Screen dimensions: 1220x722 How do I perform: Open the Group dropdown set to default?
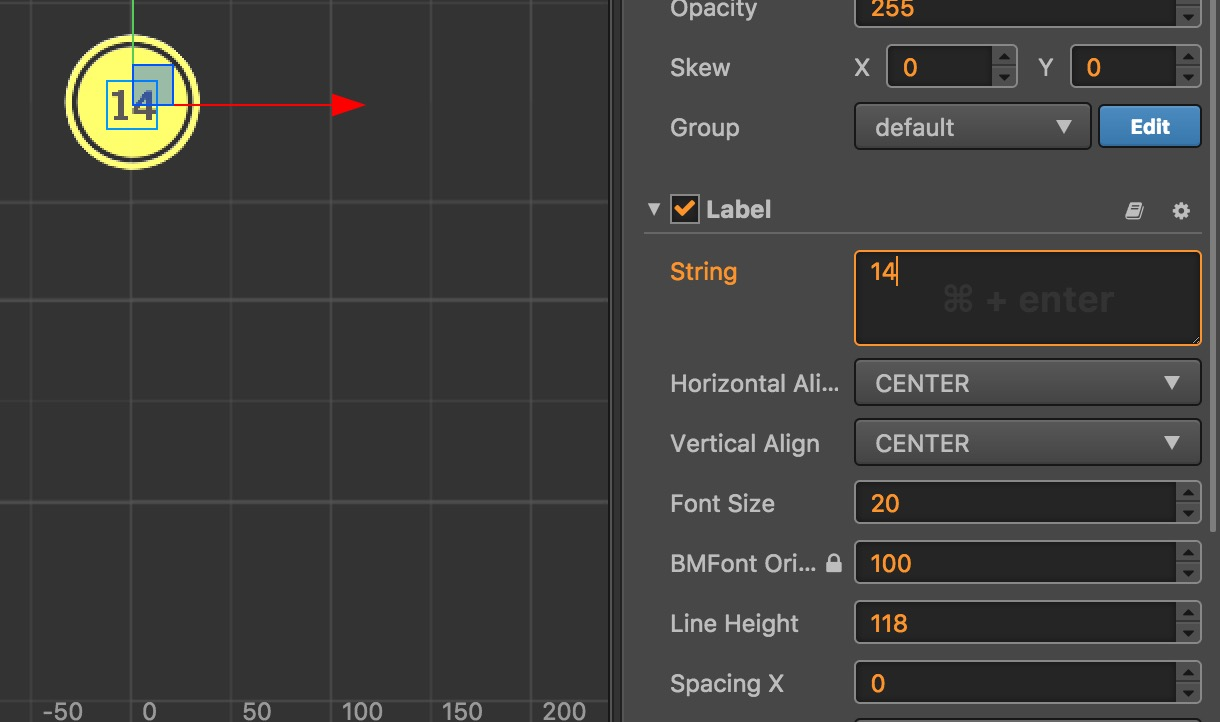coord(972,128)
